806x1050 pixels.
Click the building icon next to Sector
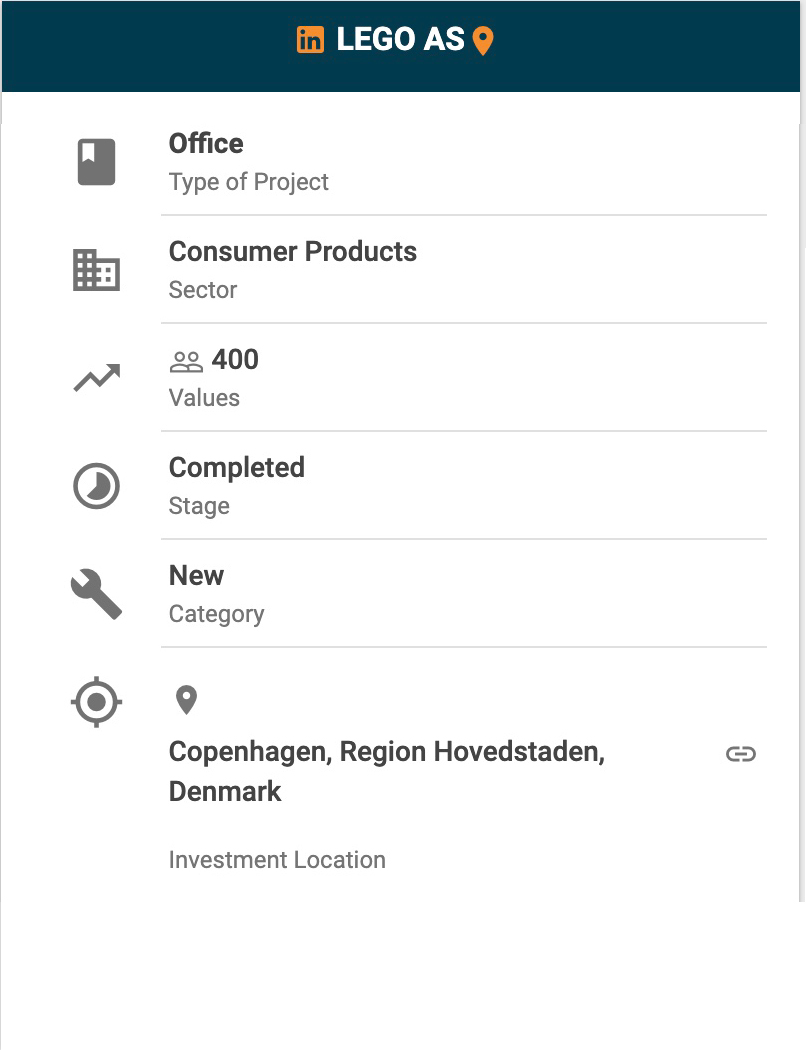(97, 270)
